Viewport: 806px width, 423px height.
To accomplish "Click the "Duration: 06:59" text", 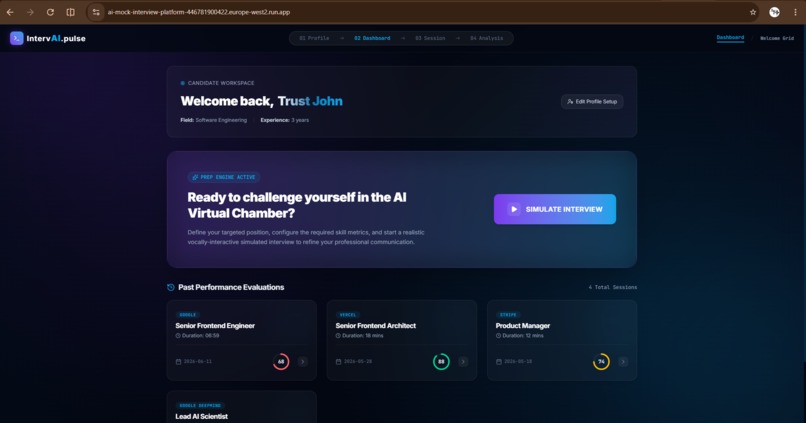I will click(200, 336).
